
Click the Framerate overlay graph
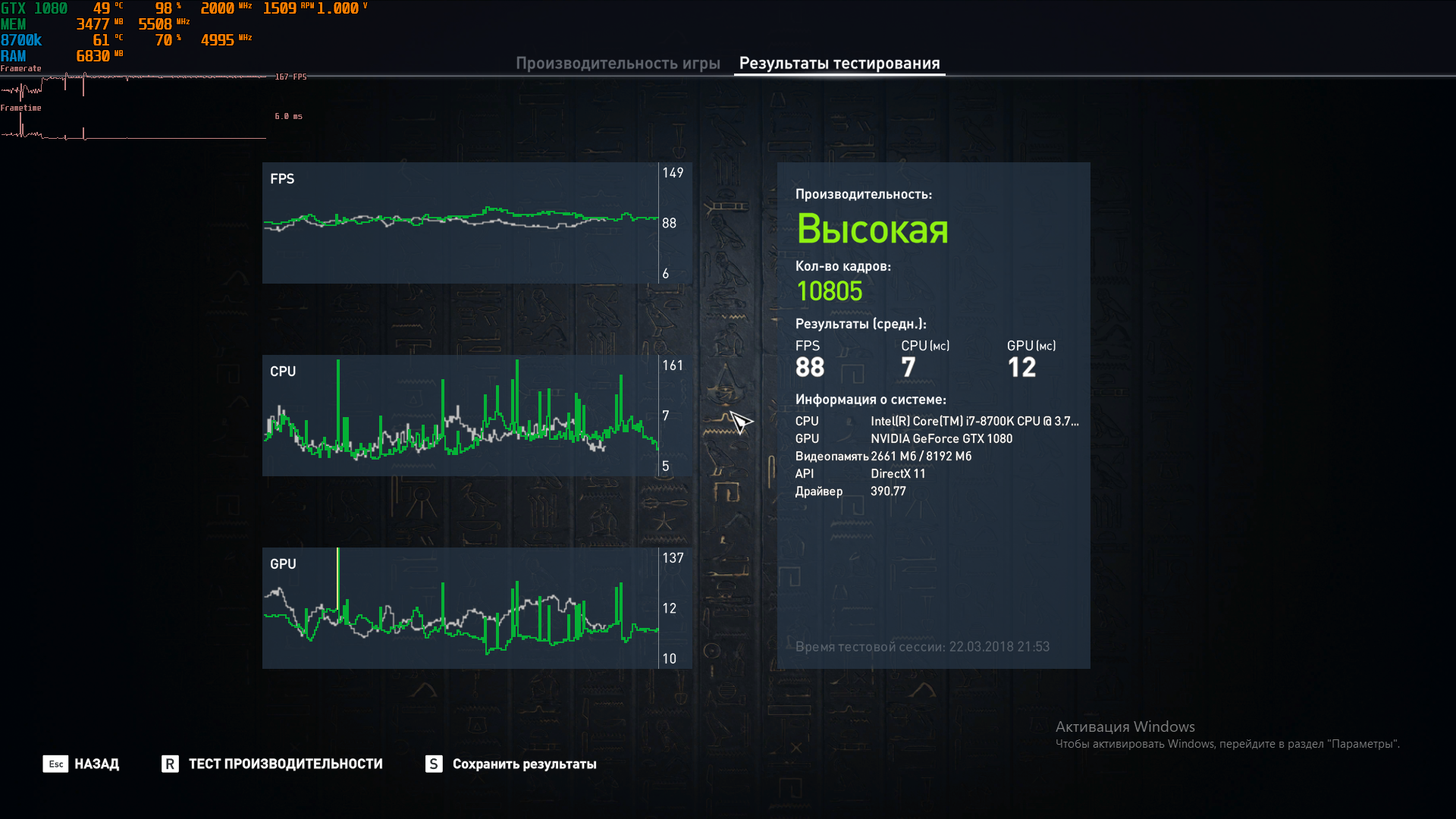pos(133,86)
